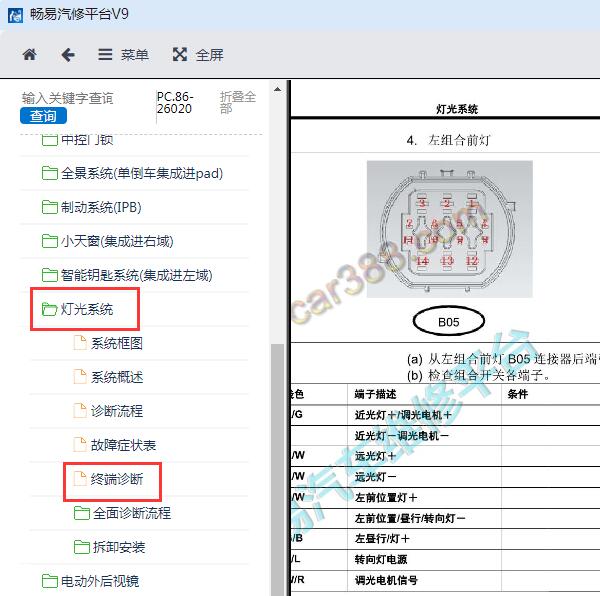600x596 pixels.
Task: Select the 远光灯＋ cell
Action: pyautogui.click(x=424, y=456)
